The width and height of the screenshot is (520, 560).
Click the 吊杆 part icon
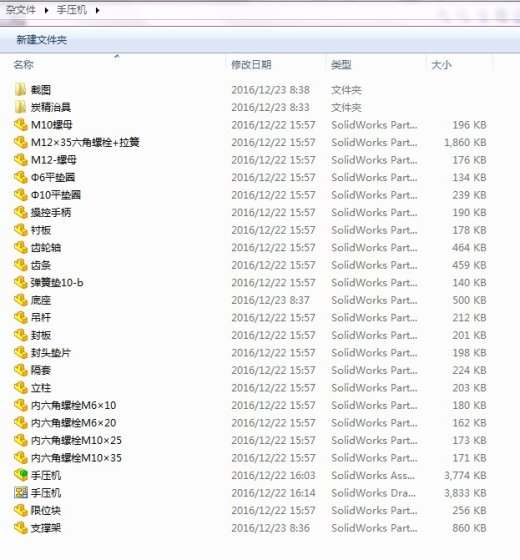(21, 317)
